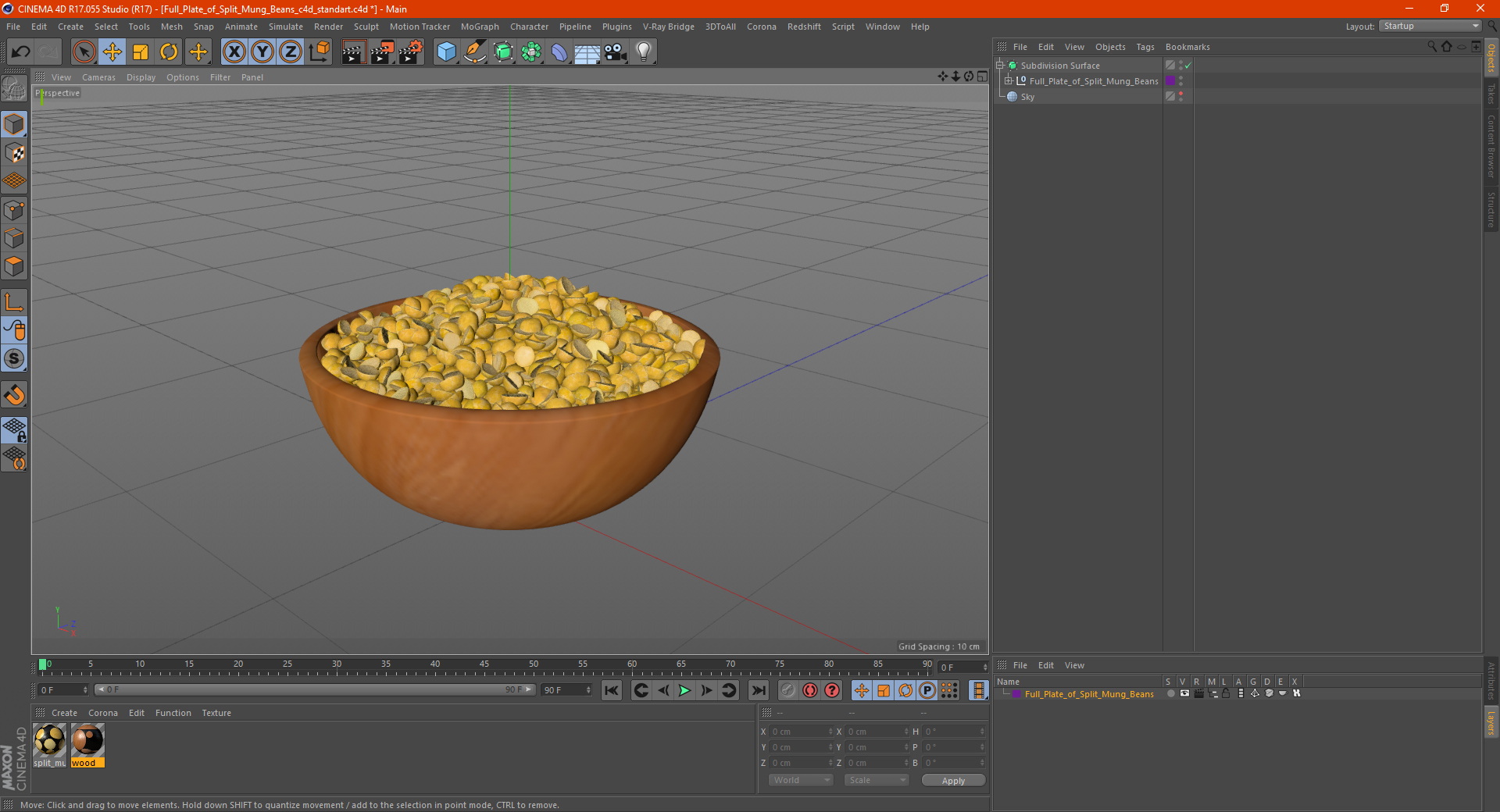Open the Layout Startup dropdown
Viewport: 1500px width, 812px height.
tap(1430, 26)
